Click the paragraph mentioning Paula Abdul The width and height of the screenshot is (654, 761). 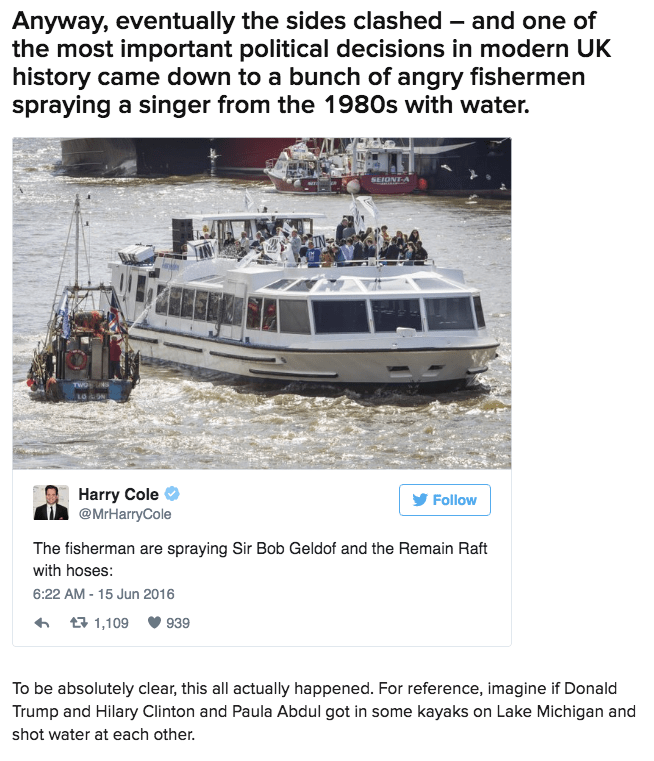[x=324, y=711]
